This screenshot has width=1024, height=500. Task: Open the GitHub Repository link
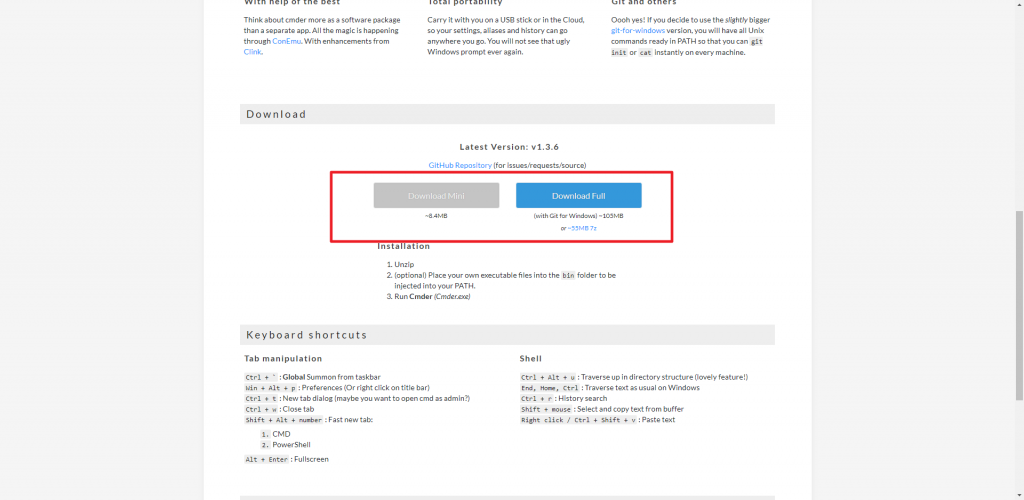coord(460,165)
